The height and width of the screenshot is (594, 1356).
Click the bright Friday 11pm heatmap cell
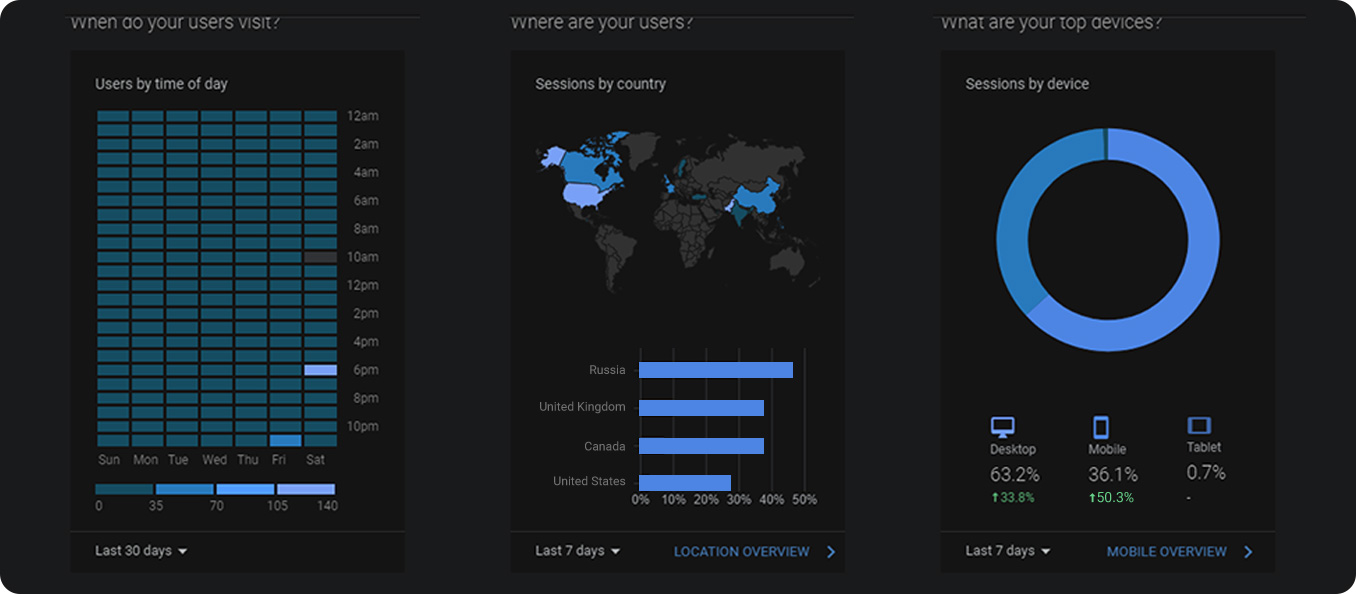coord(285,440)
